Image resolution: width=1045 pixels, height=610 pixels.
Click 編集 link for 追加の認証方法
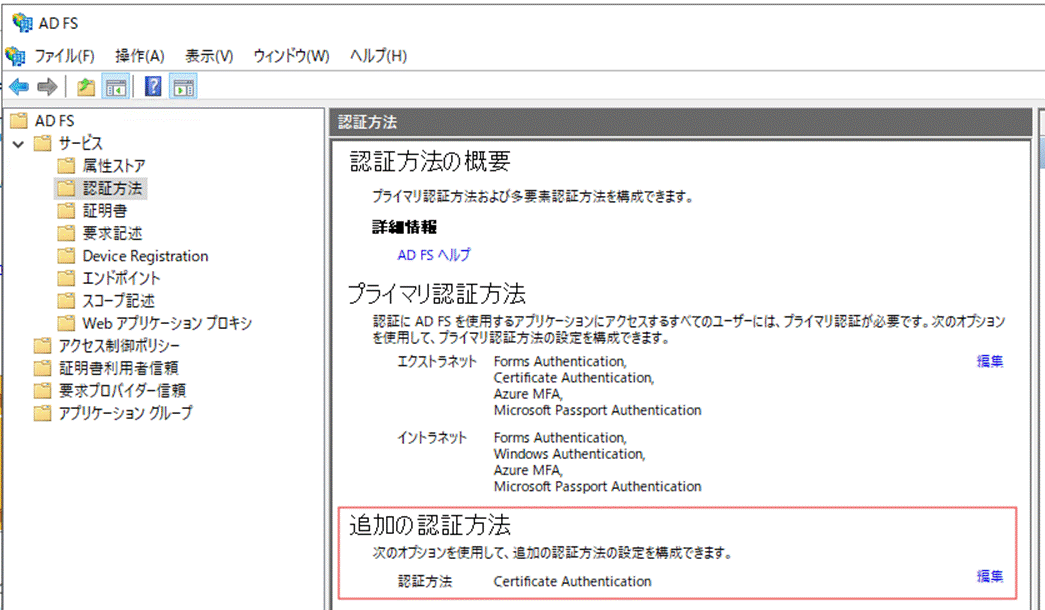pyautogui.click(x=990, y=576)
